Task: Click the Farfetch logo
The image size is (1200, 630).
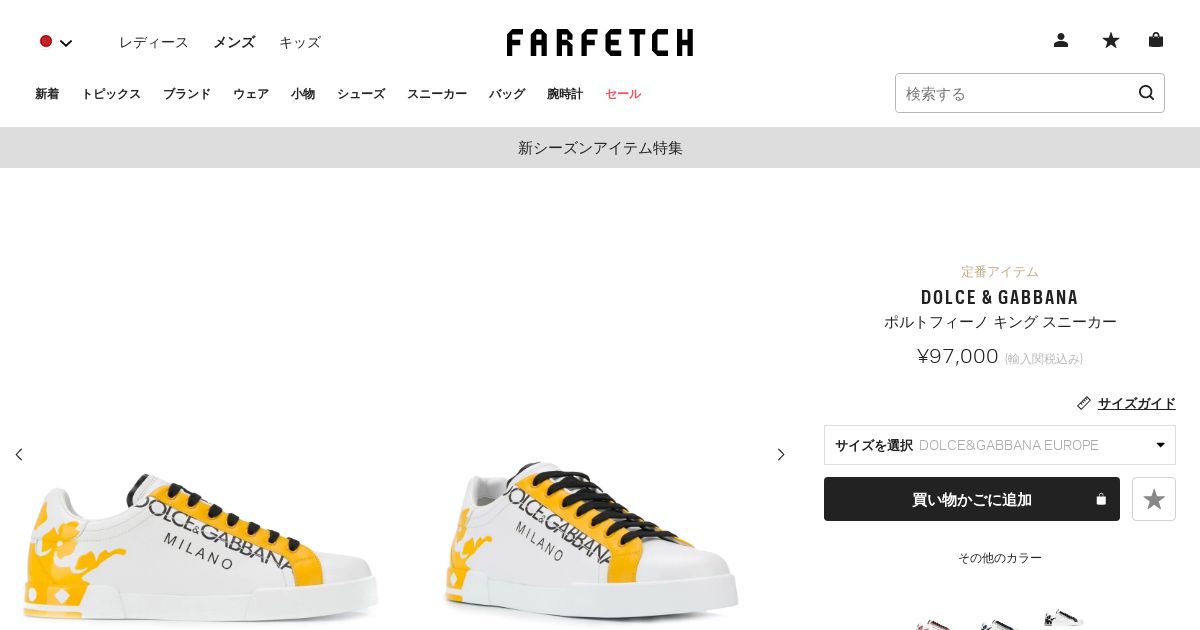Action: tap(600, 42)
